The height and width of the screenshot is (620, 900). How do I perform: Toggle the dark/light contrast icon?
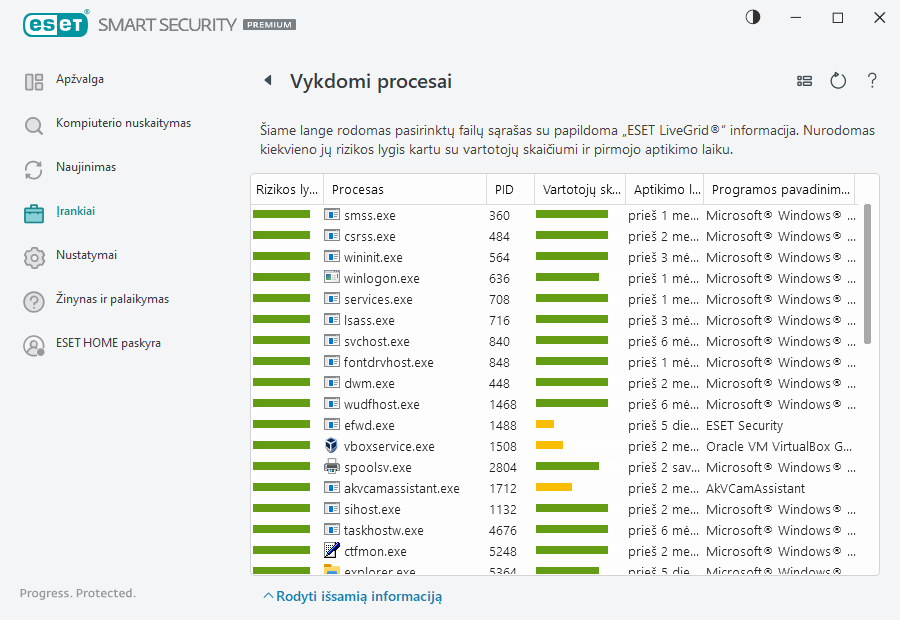752,18
